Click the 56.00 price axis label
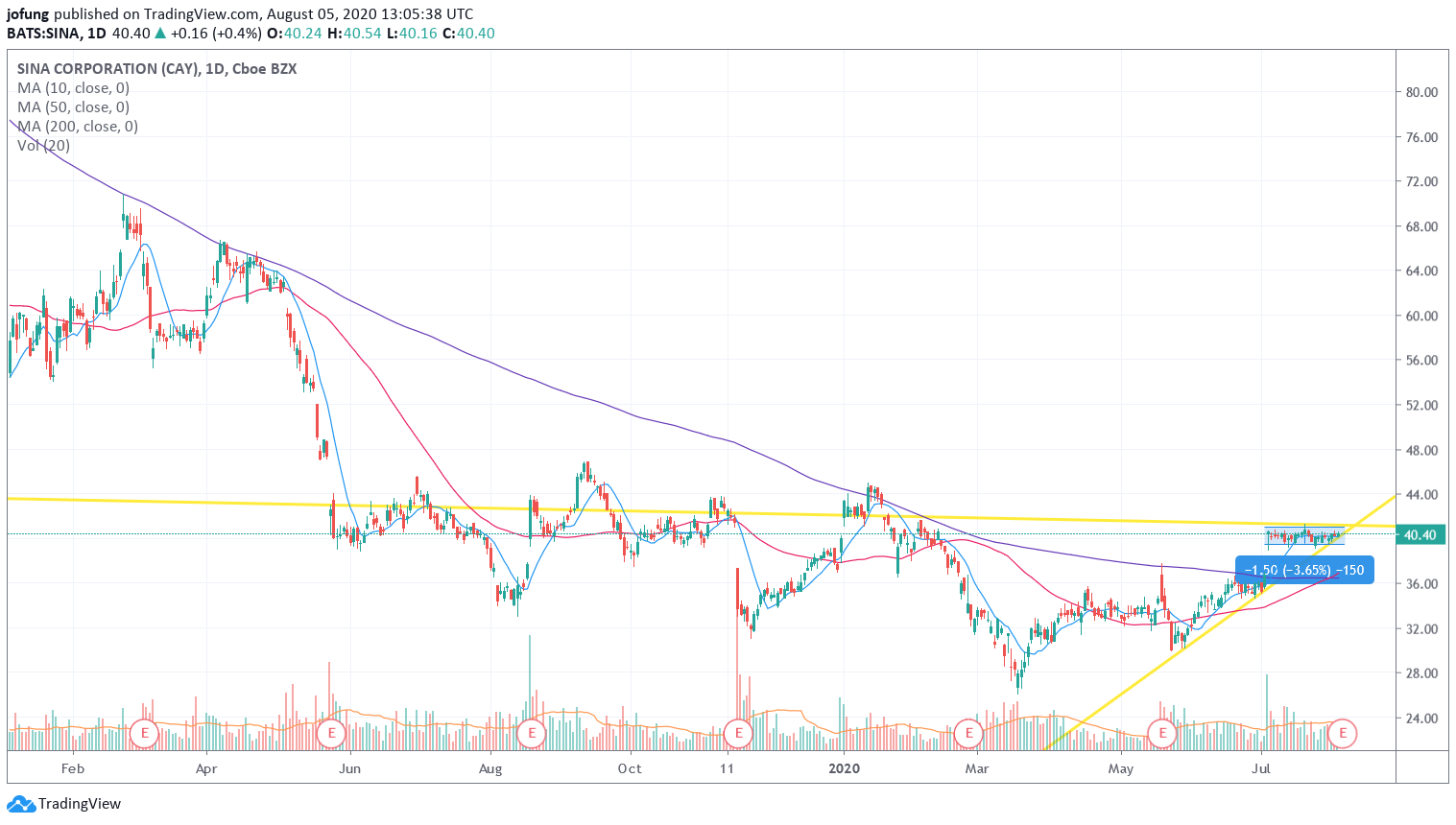The image size is (1456, 825). 1421,361
